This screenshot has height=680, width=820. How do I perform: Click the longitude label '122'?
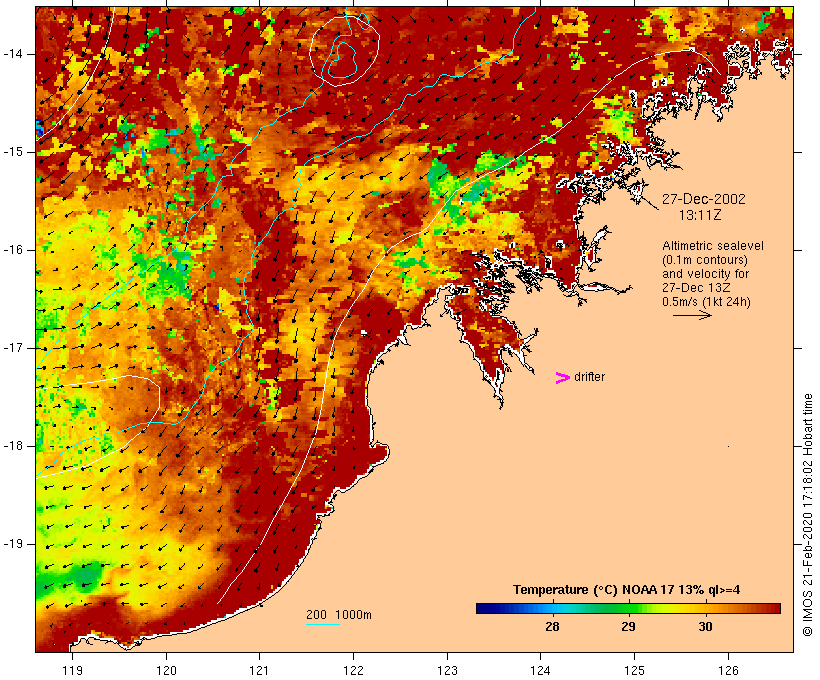354,670
